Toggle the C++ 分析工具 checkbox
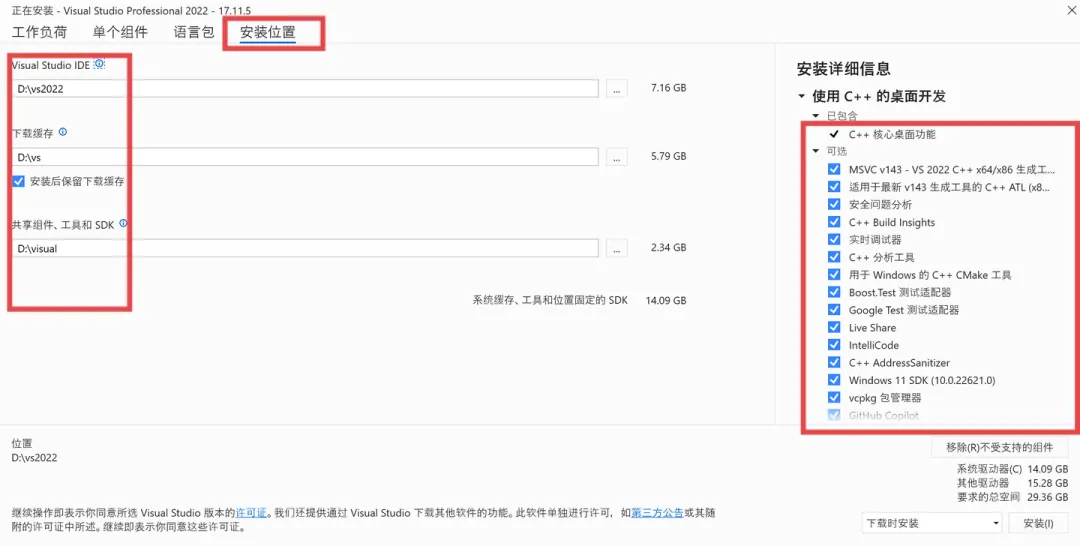 [834, 257]
